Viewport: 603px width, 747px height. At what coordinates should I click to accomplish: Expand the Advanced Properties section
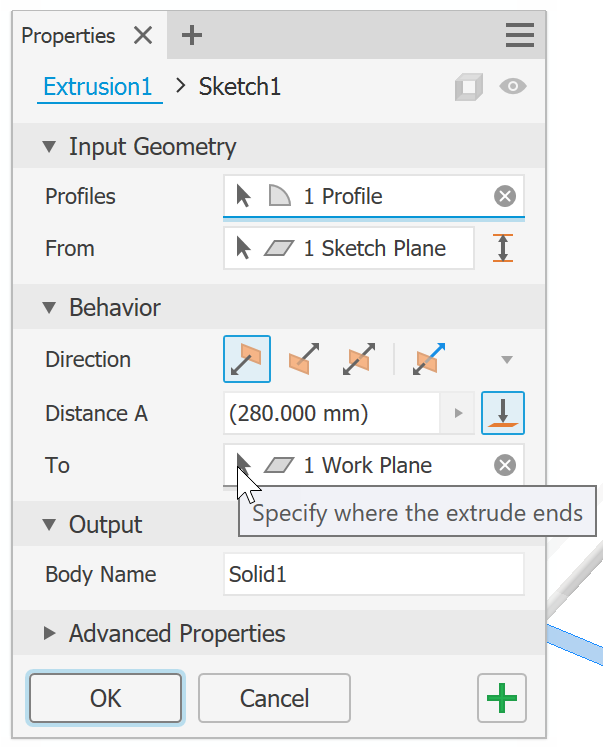pos(50,633)
